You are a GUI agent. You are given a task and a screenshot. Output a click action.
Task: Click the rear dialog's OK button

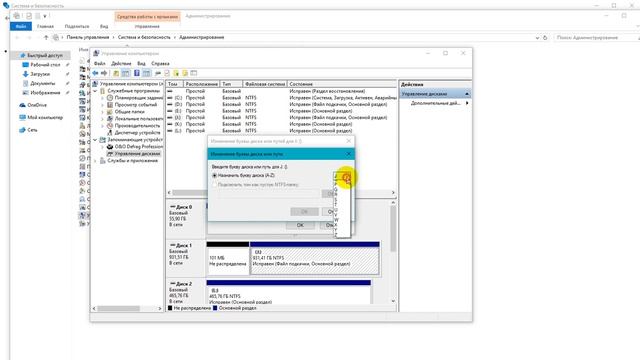[x=300, y=225]
